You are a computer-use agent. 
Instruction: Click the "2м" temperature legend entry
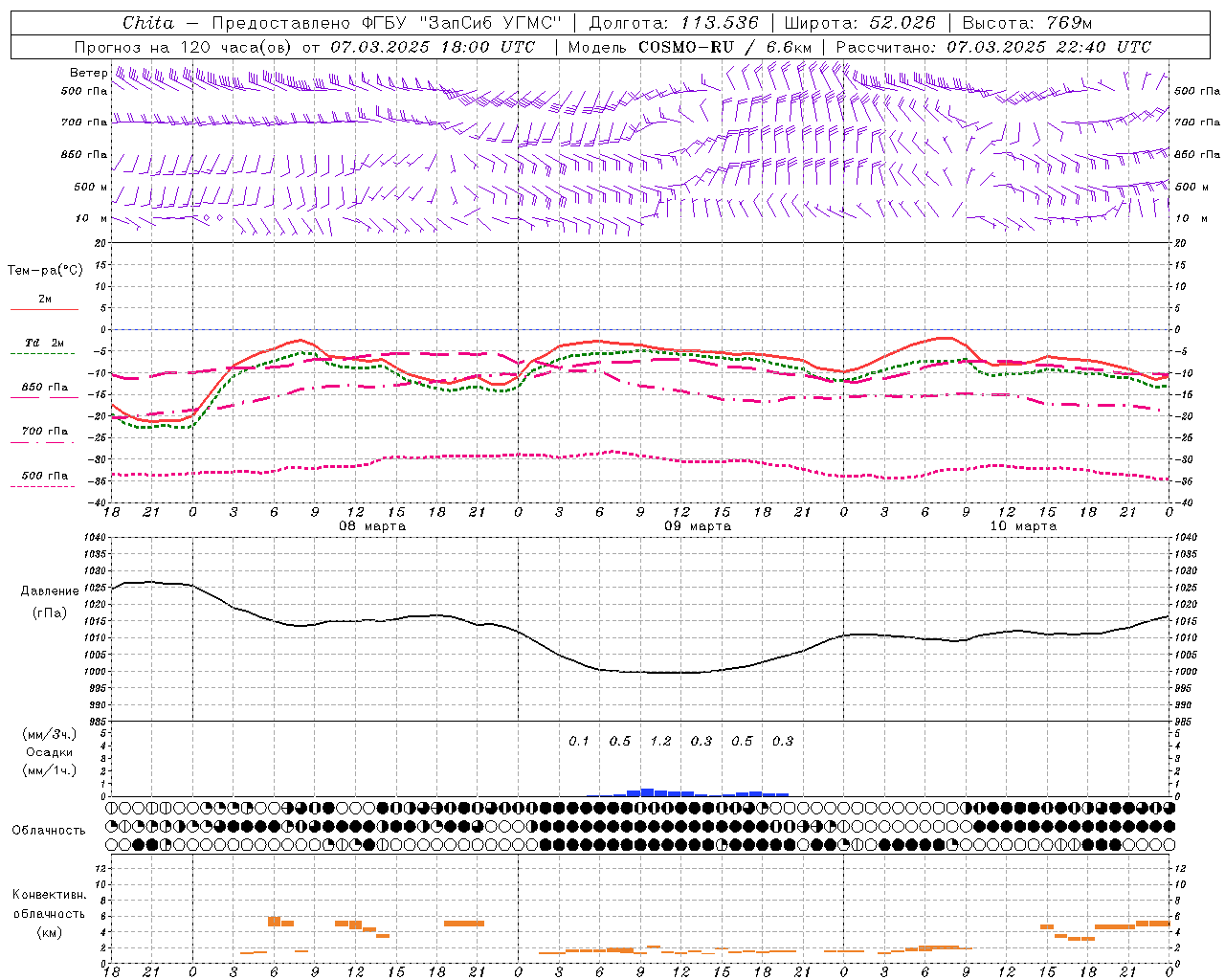pyautogui.click(x=45, y=300)
